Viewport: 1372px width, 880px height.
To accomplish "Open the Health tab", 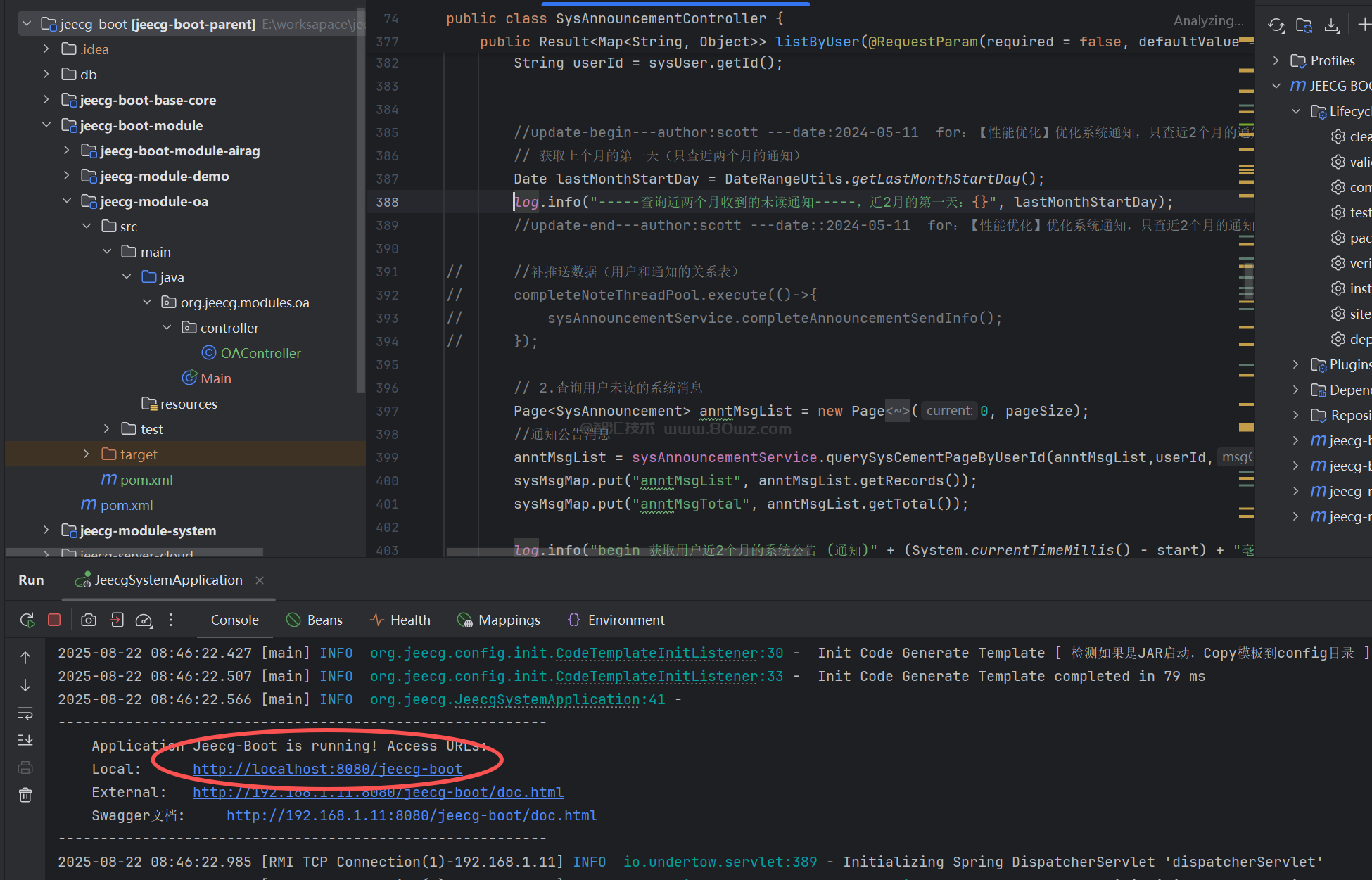I will [400, 620].
